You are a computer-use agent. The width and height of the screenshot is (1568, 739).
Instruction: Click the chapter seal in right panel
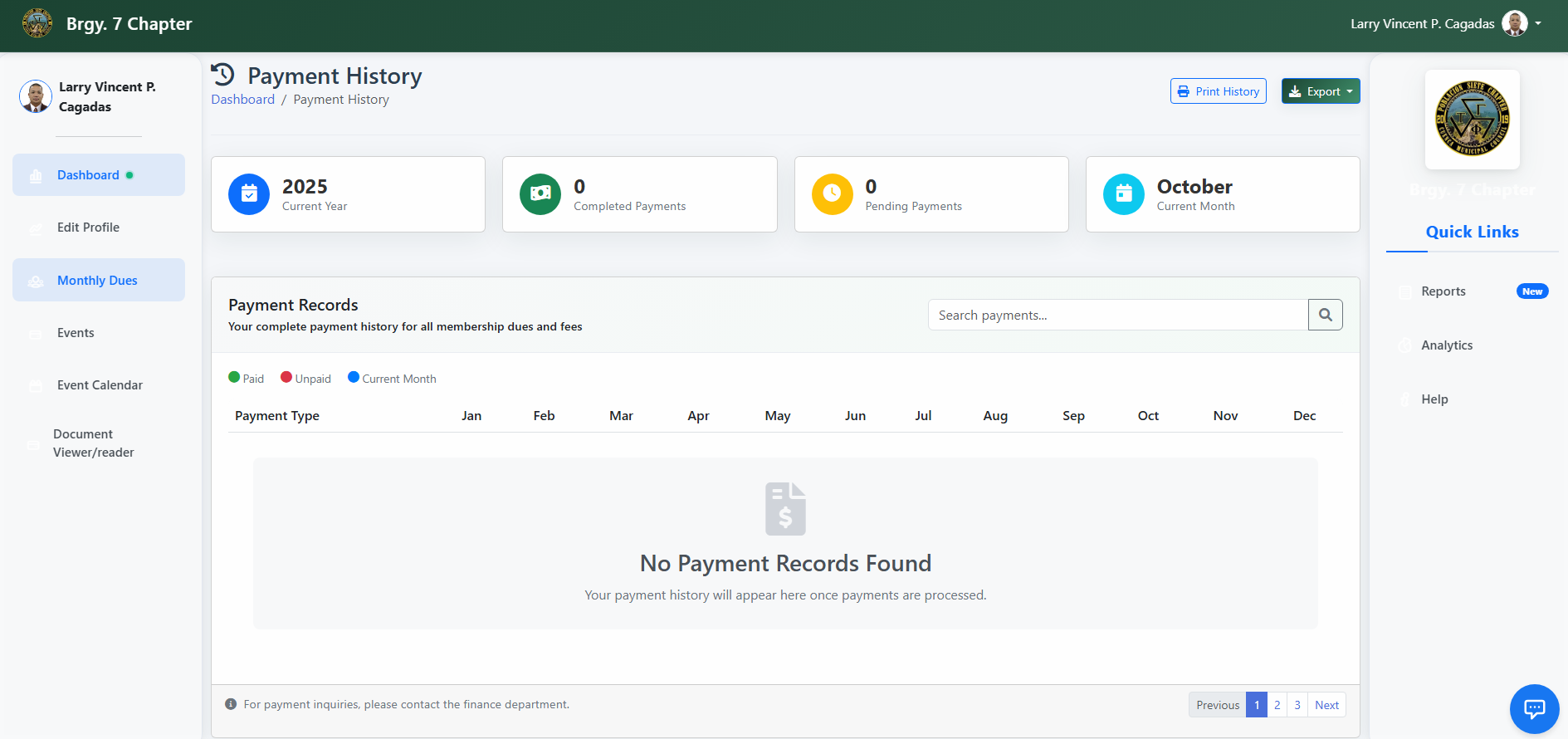(x=1472, y=119)
